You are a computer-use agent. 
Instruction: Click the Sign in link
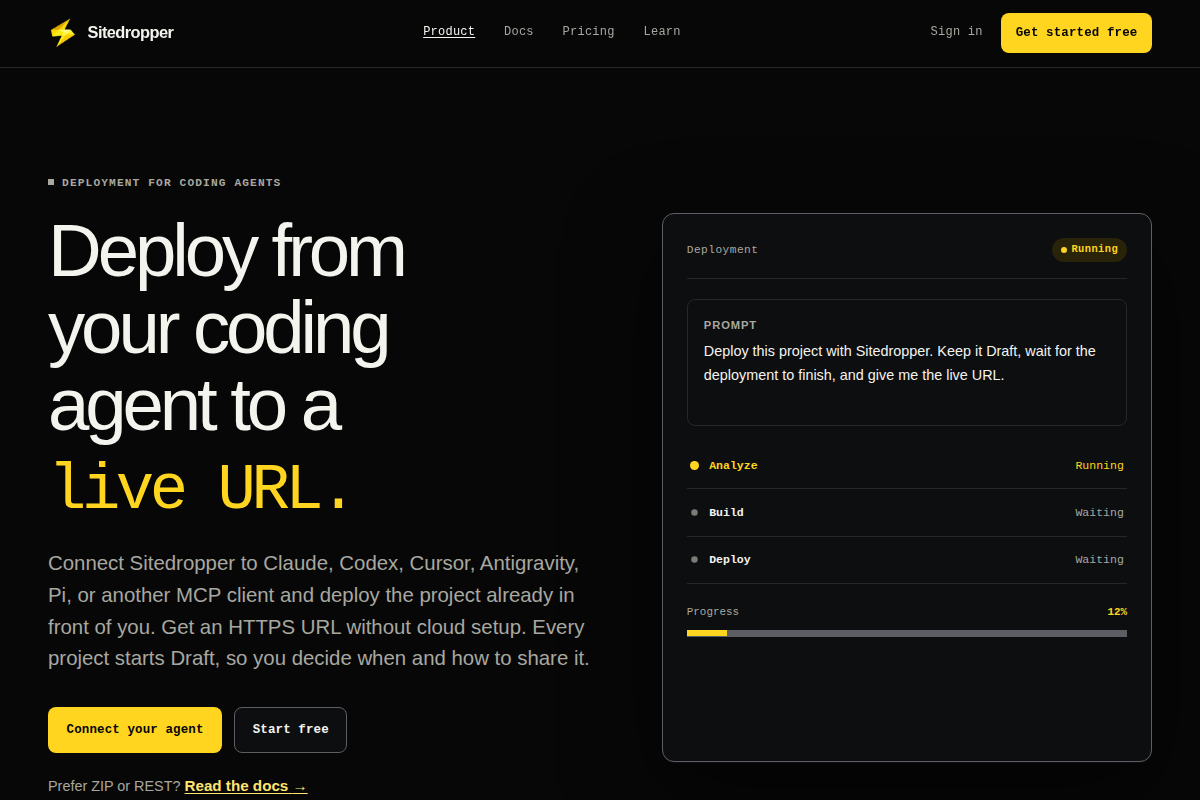956,32
